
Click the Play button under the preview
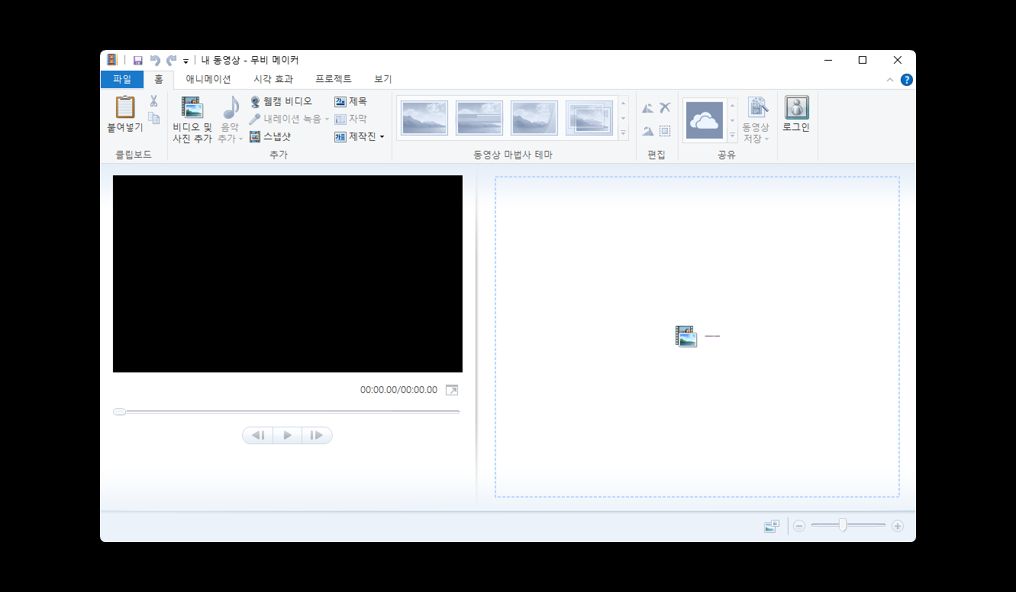[x=288, y=435]
